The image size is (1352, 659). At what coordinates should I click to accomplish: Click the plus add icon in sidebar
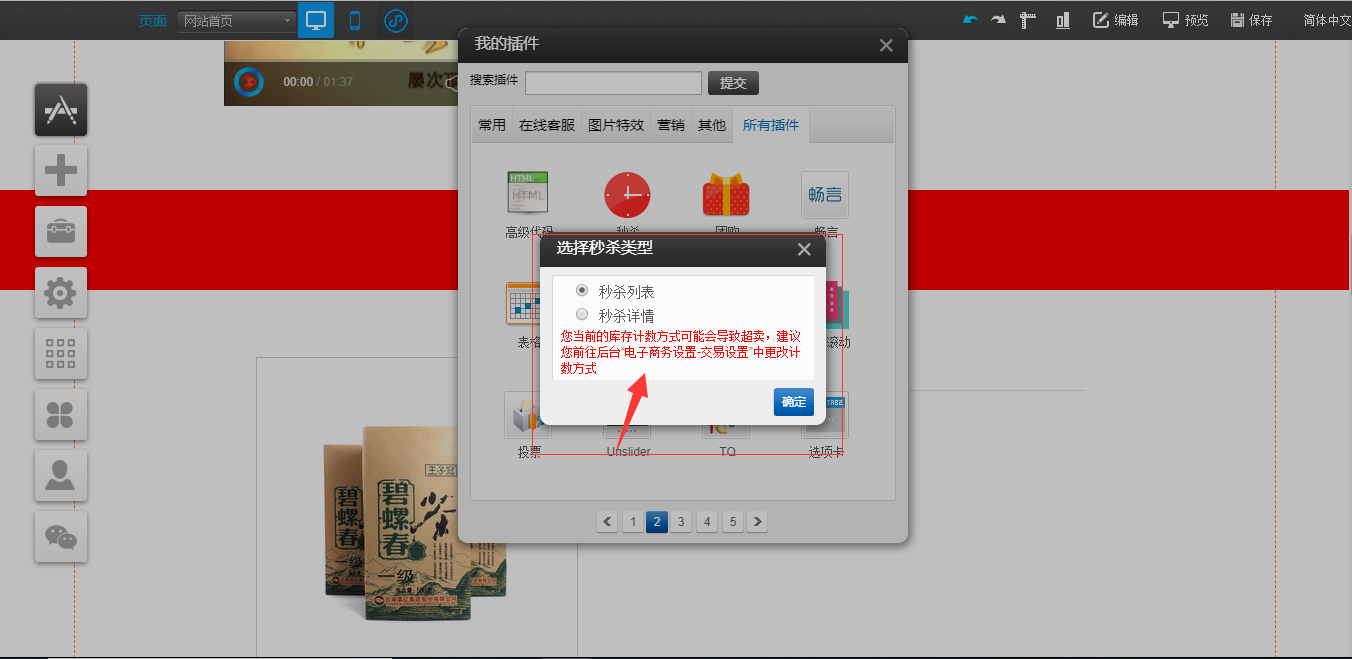click(61, 171)
